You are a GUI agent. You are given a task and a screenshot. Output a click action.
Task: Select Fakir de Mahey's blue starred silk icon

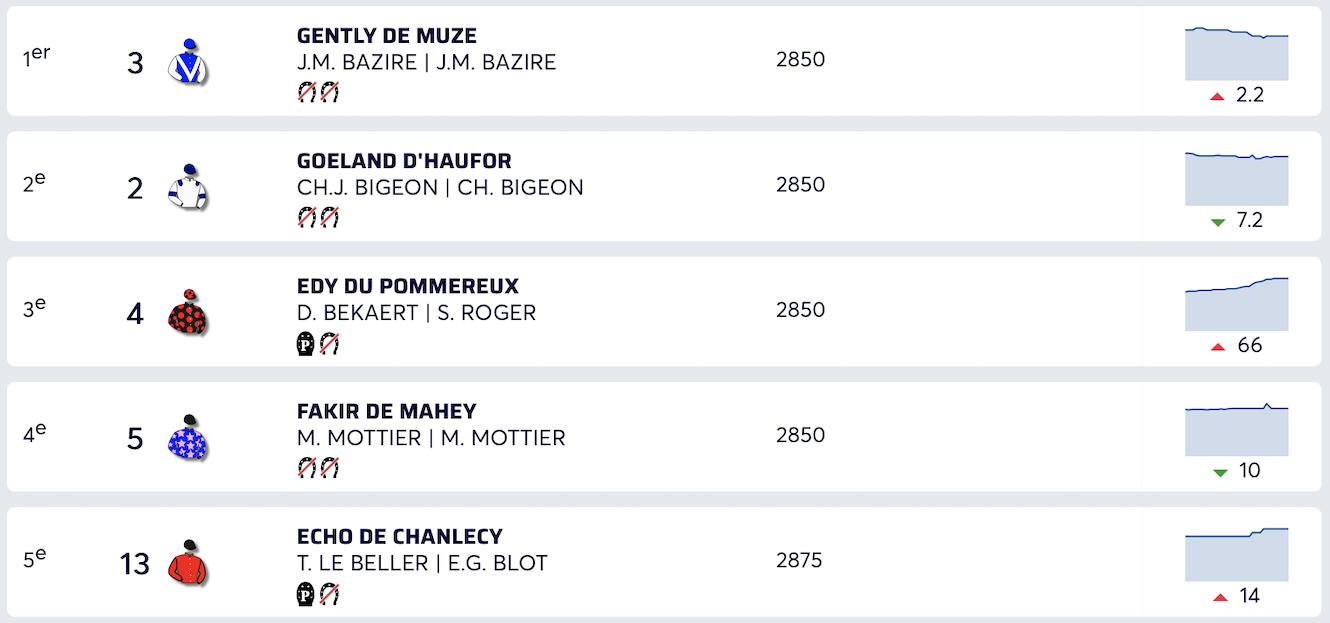pos(187,438)
